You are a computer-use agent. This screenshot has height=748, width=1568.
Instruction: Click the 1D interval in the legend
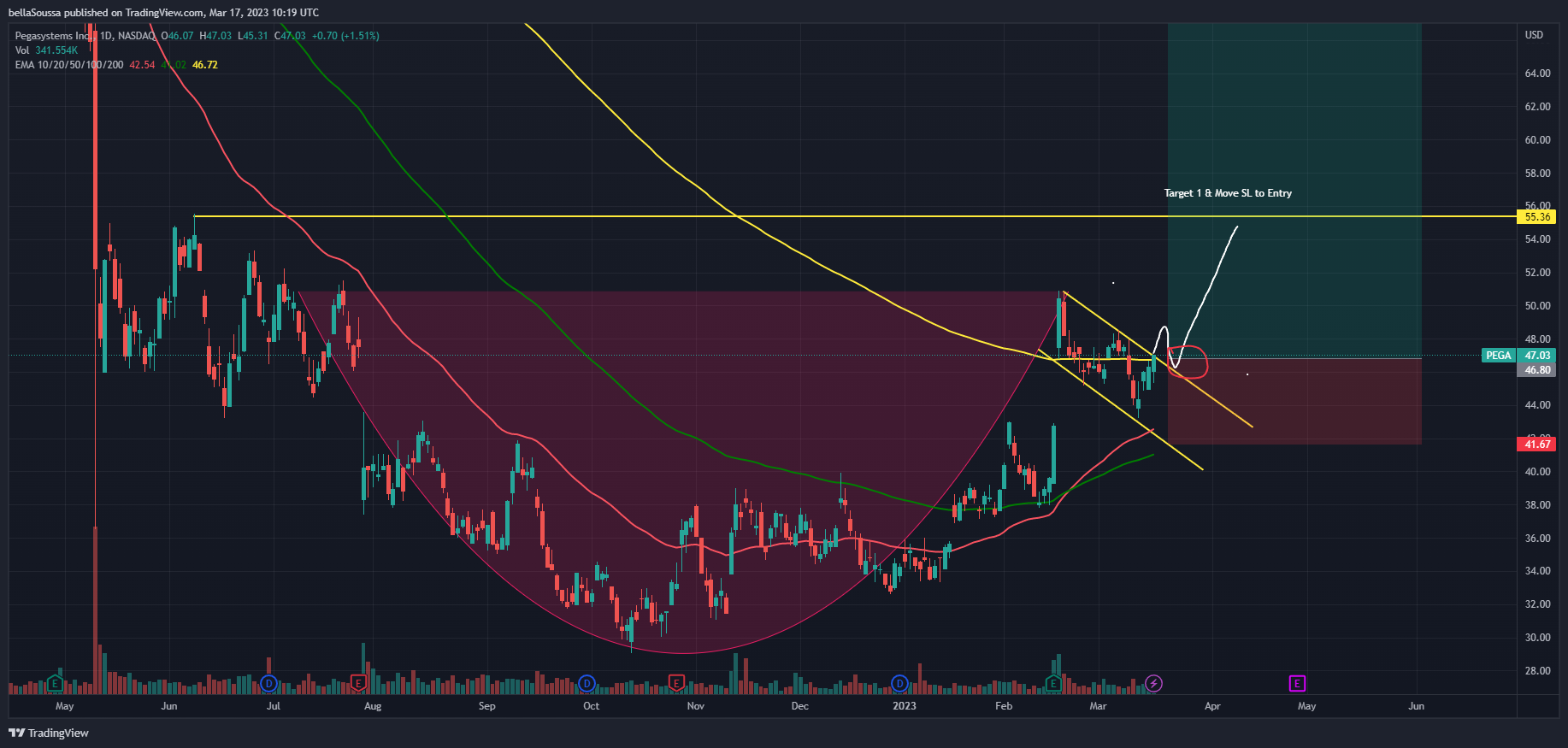(x=106, y=36)
